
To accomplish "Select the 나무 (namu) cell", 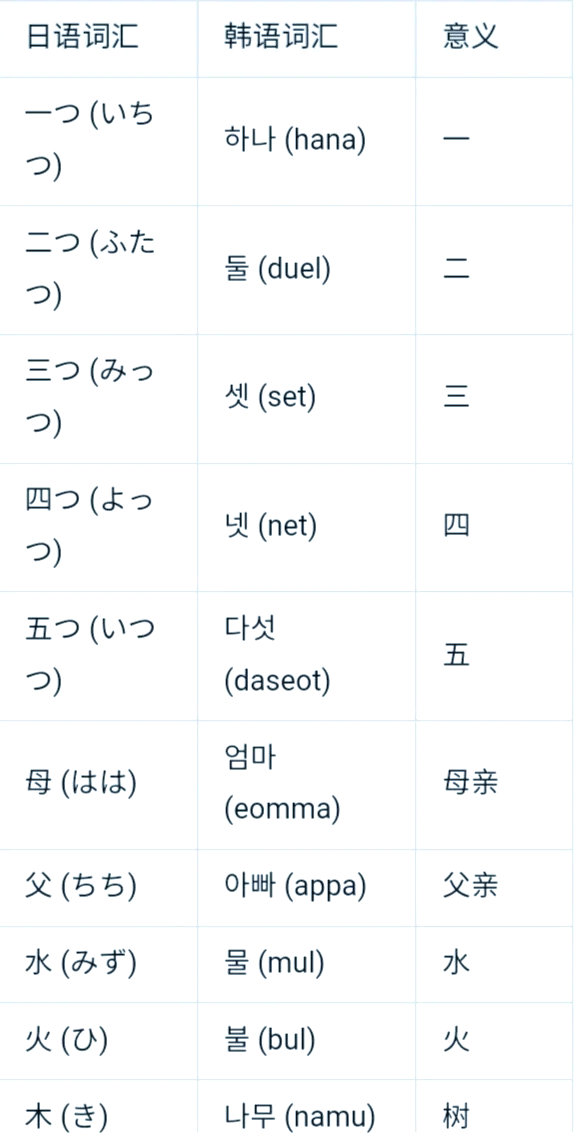I will (306, 1109).
